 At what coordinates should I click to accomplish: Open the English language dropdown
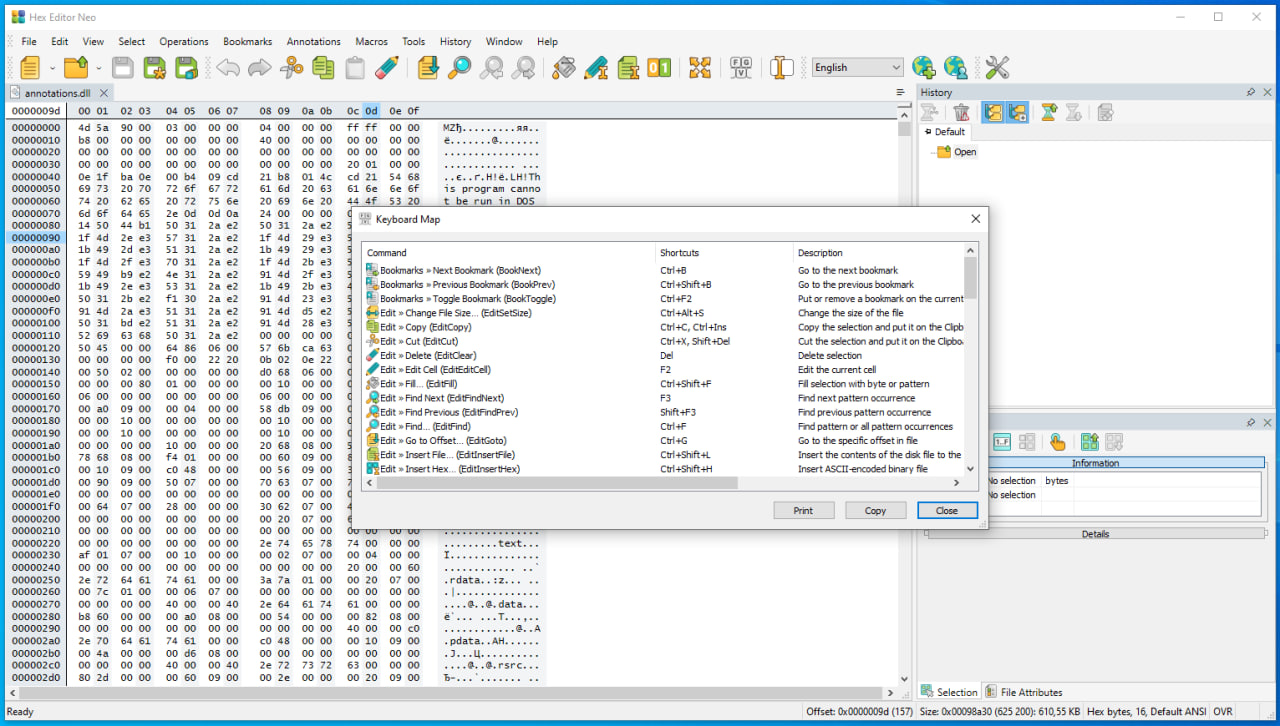[x=857, y=68]
